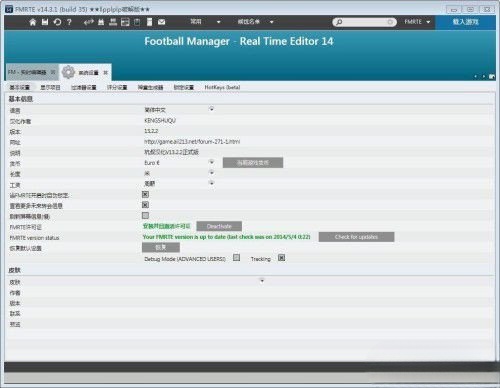
Task: Click the Check for updates button
Action: (356, 237)
